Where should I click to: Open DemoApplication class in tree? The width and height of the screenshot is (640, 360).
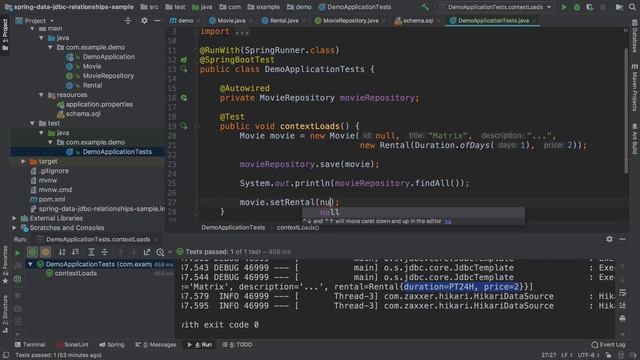tap(109, 57)
